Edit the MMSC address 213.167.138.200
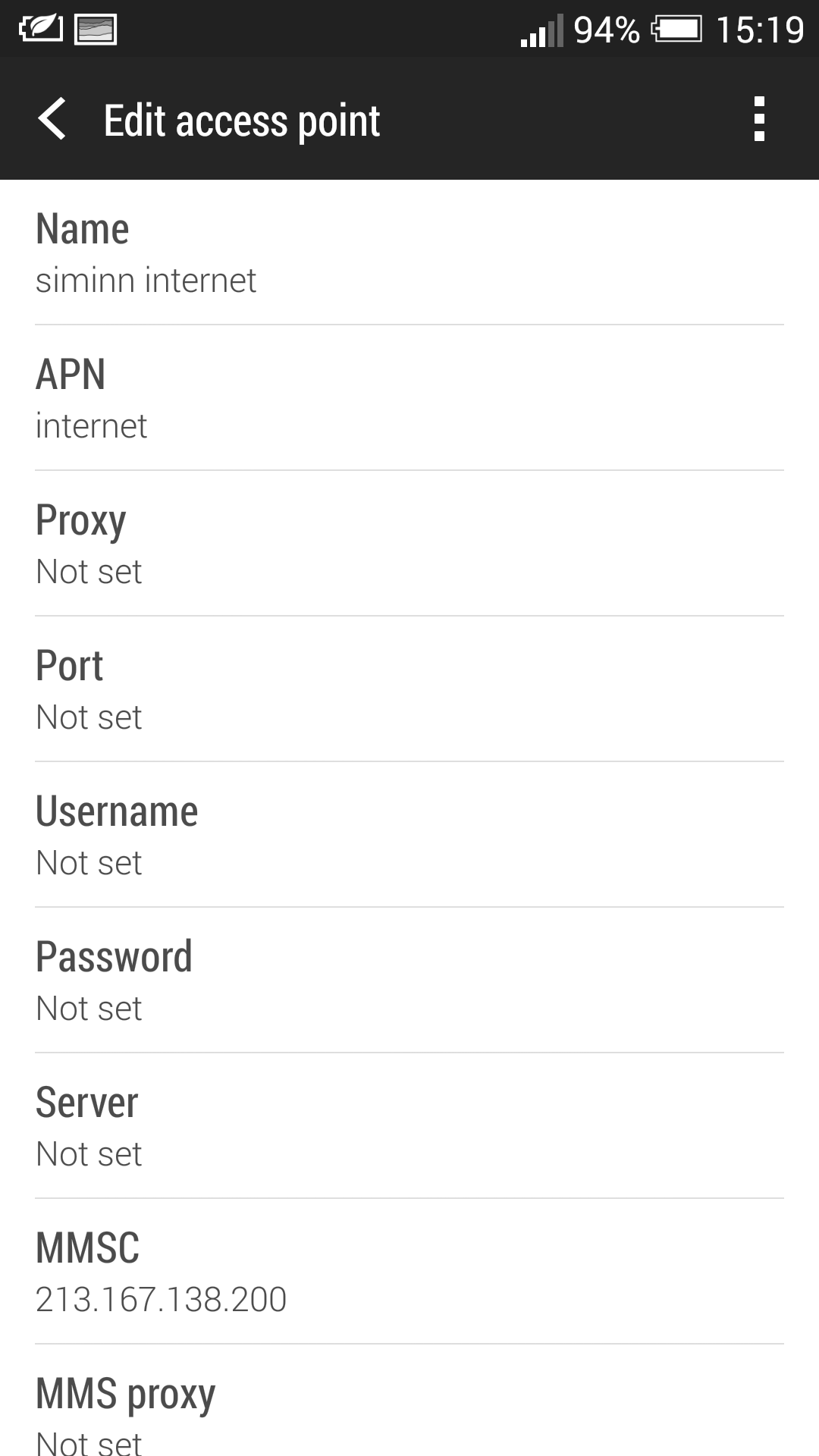819x1456 pixels. [x=409, y=1272]
